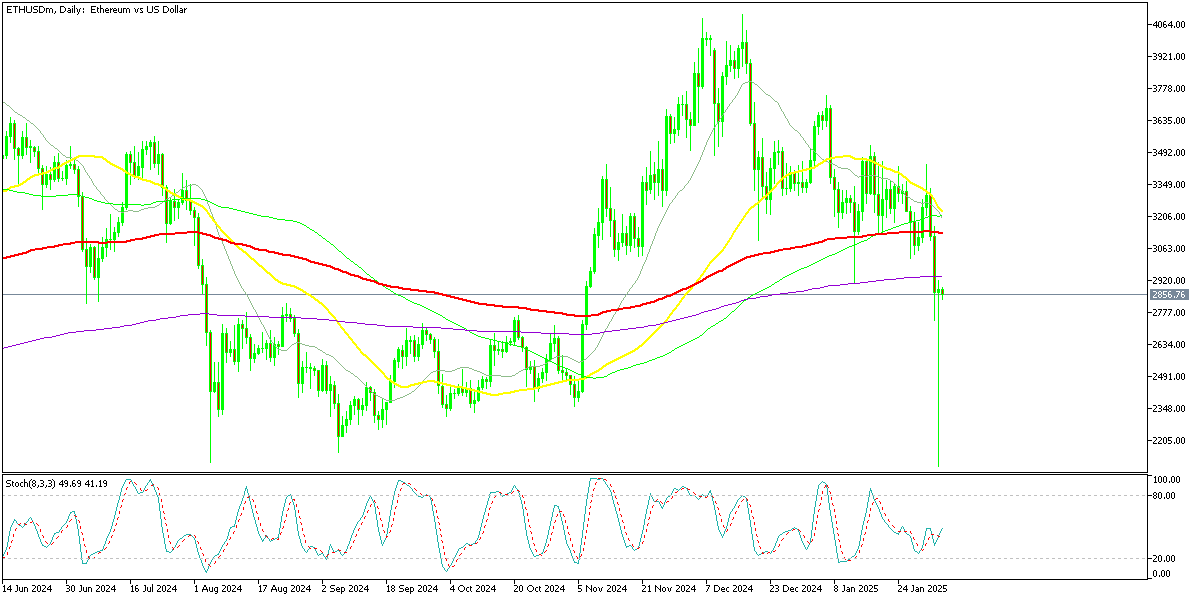
Task: Click the 2348.00 price axis label
Action: point(1169,409)
